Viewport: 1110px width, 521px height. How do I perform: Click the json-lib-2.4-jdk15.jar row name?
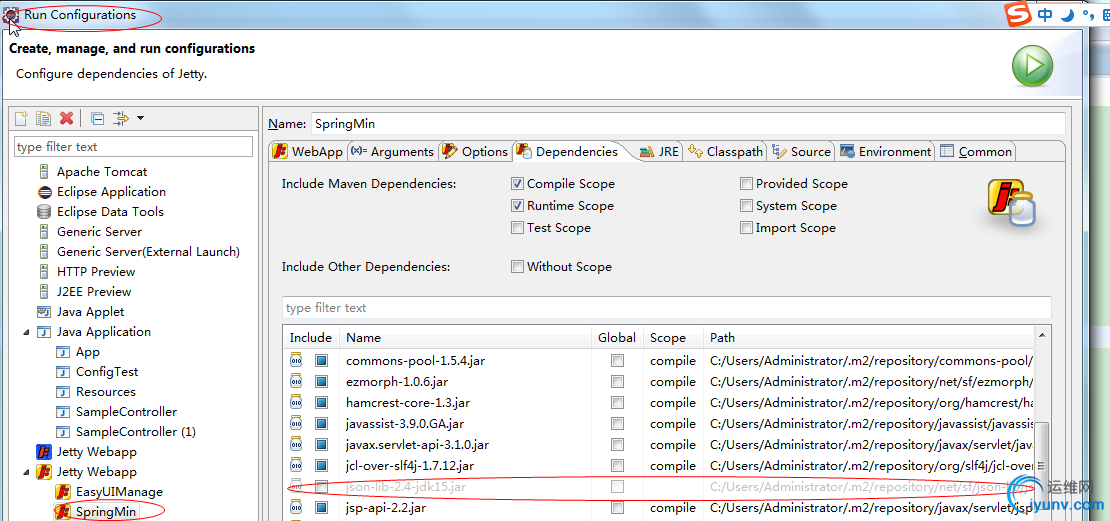(x=406, y=487)
